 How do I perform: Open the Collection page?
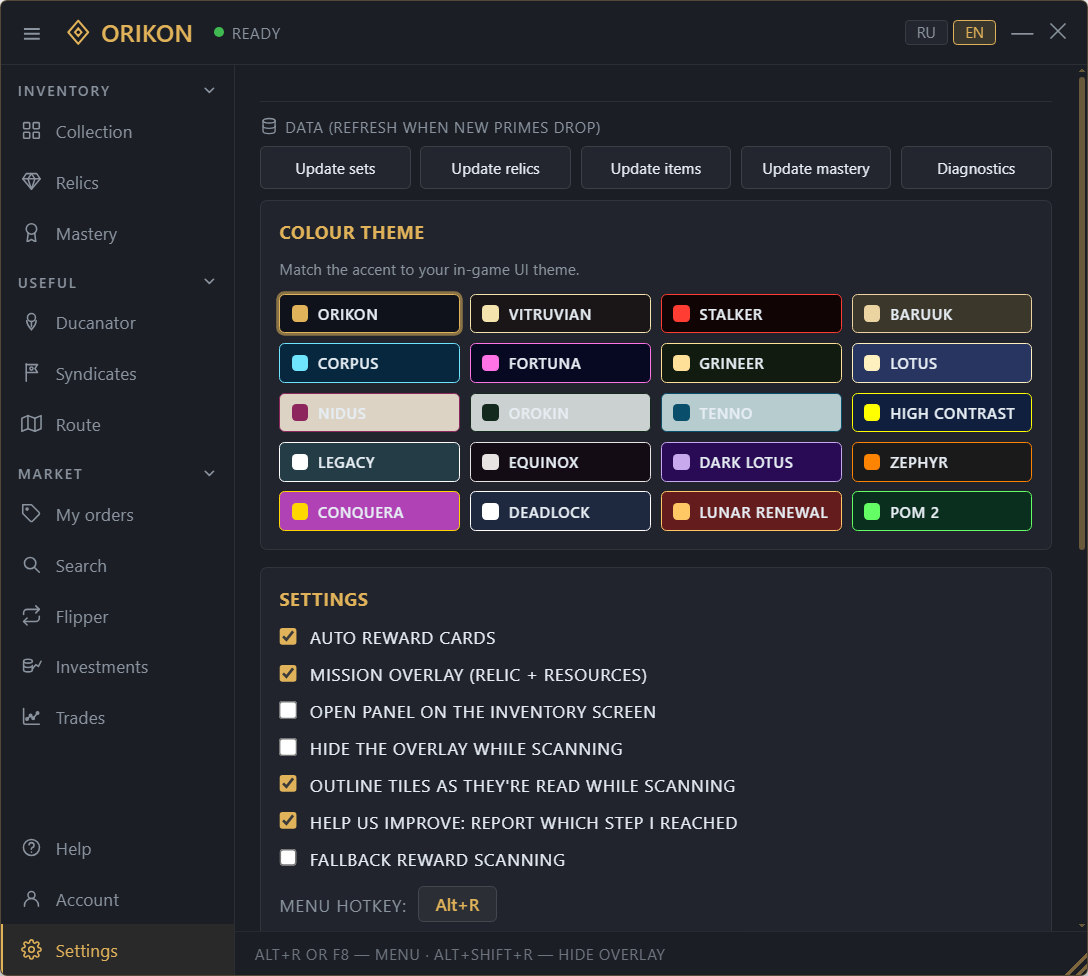point(117,132)
